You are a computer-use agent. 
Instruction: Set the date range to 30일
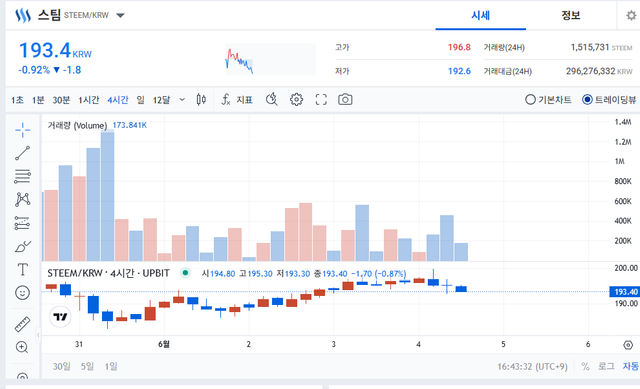click(62, 367)
